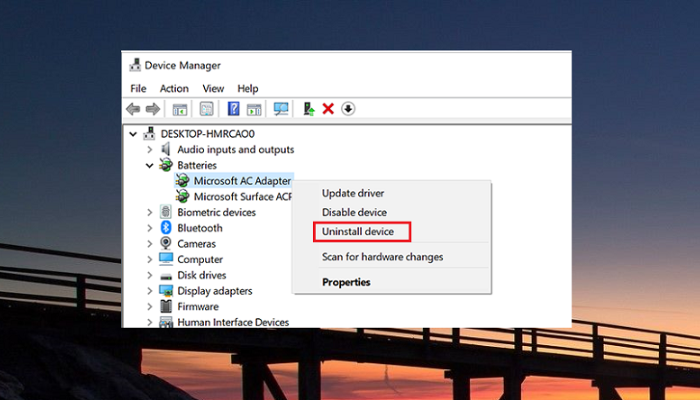Open the Action menu

coord(174,88)
